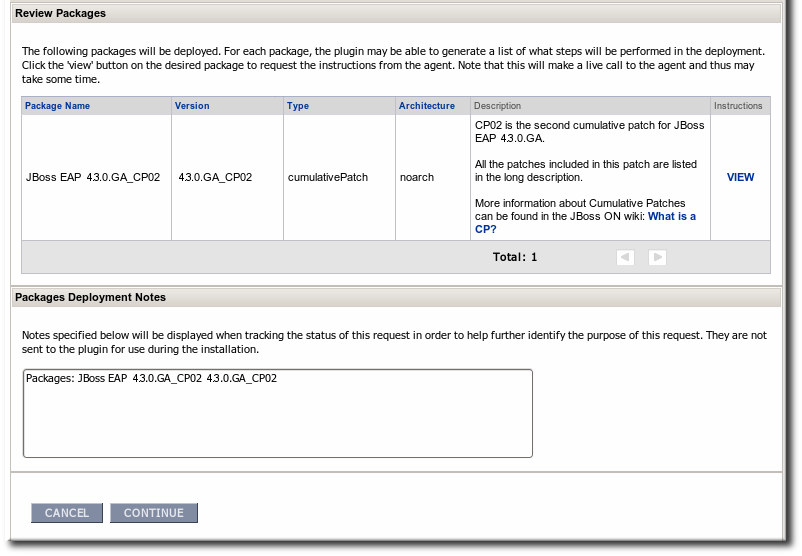Sort table by Type column

coord(298,106)
